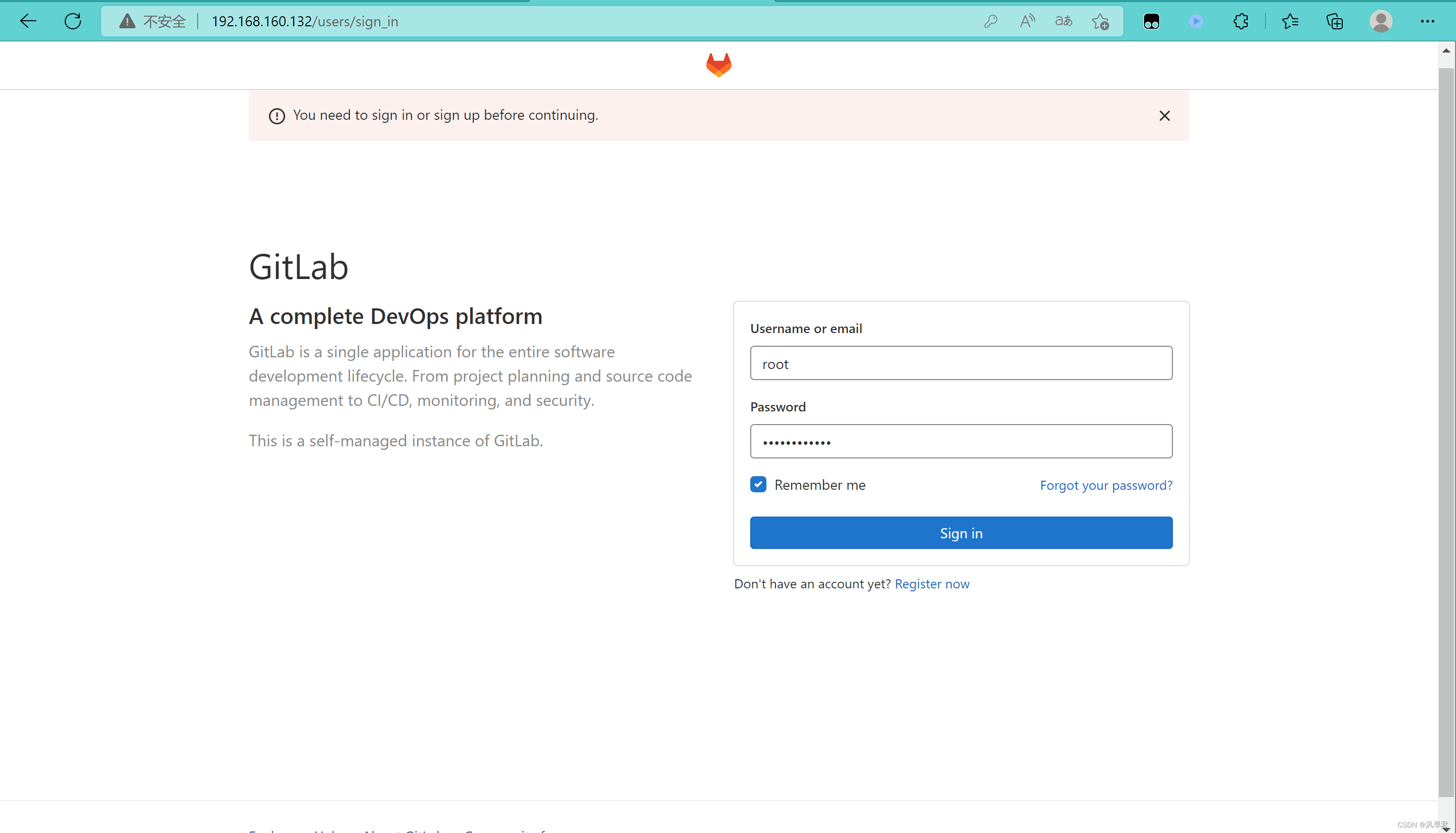
Task: Add page to favorites star icon
Action: [1100, 21]
